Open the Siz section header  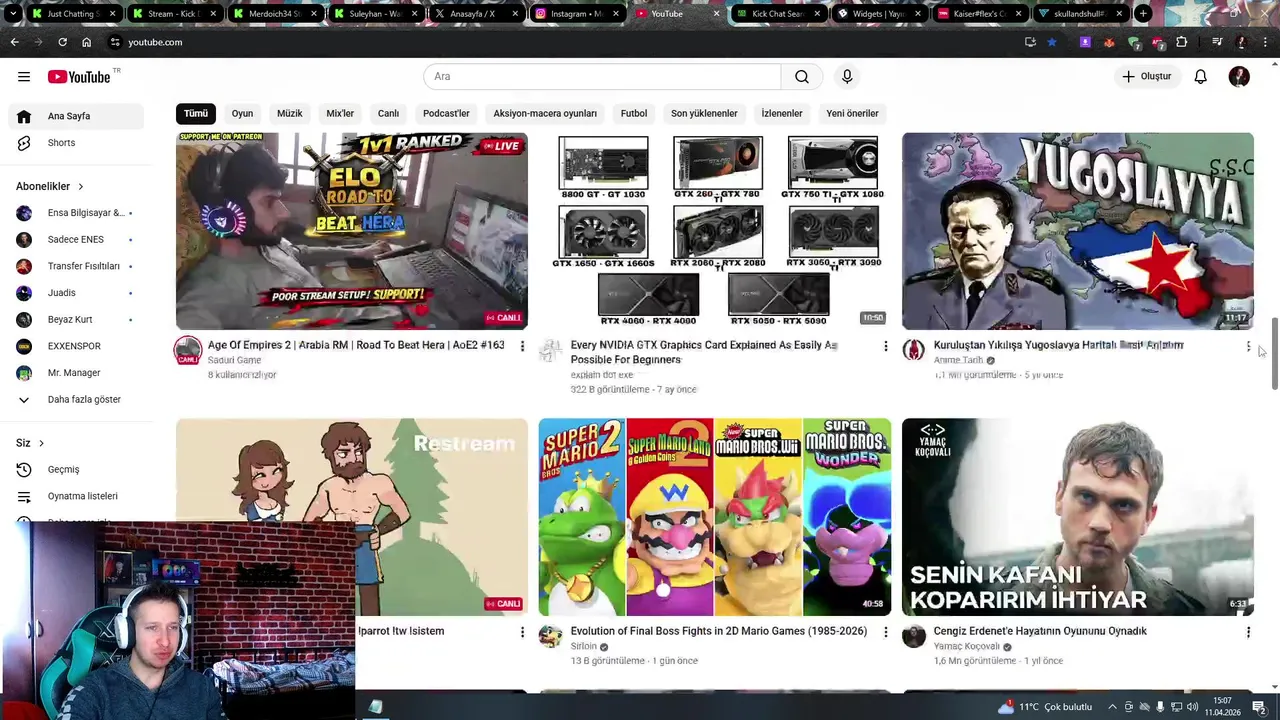click(30, 443)
